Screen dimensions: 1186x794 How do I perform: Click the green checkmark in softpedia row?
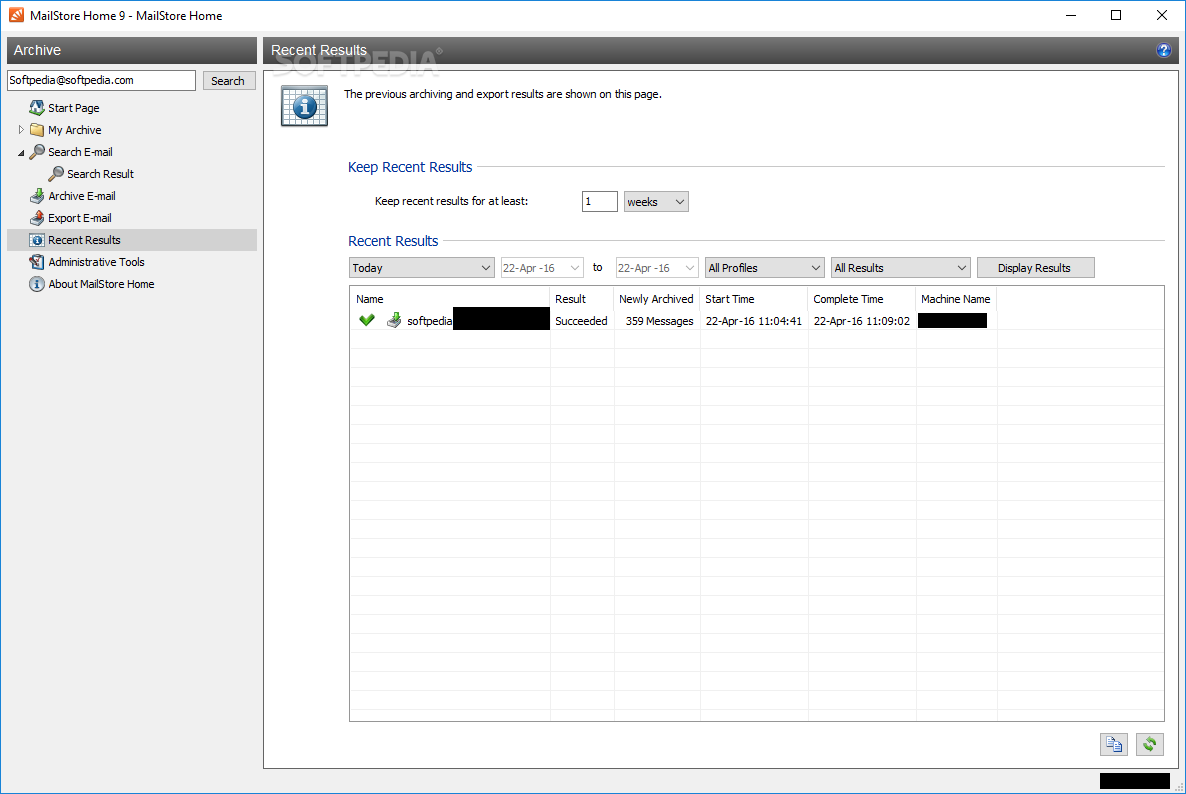[x=367, y=320]
